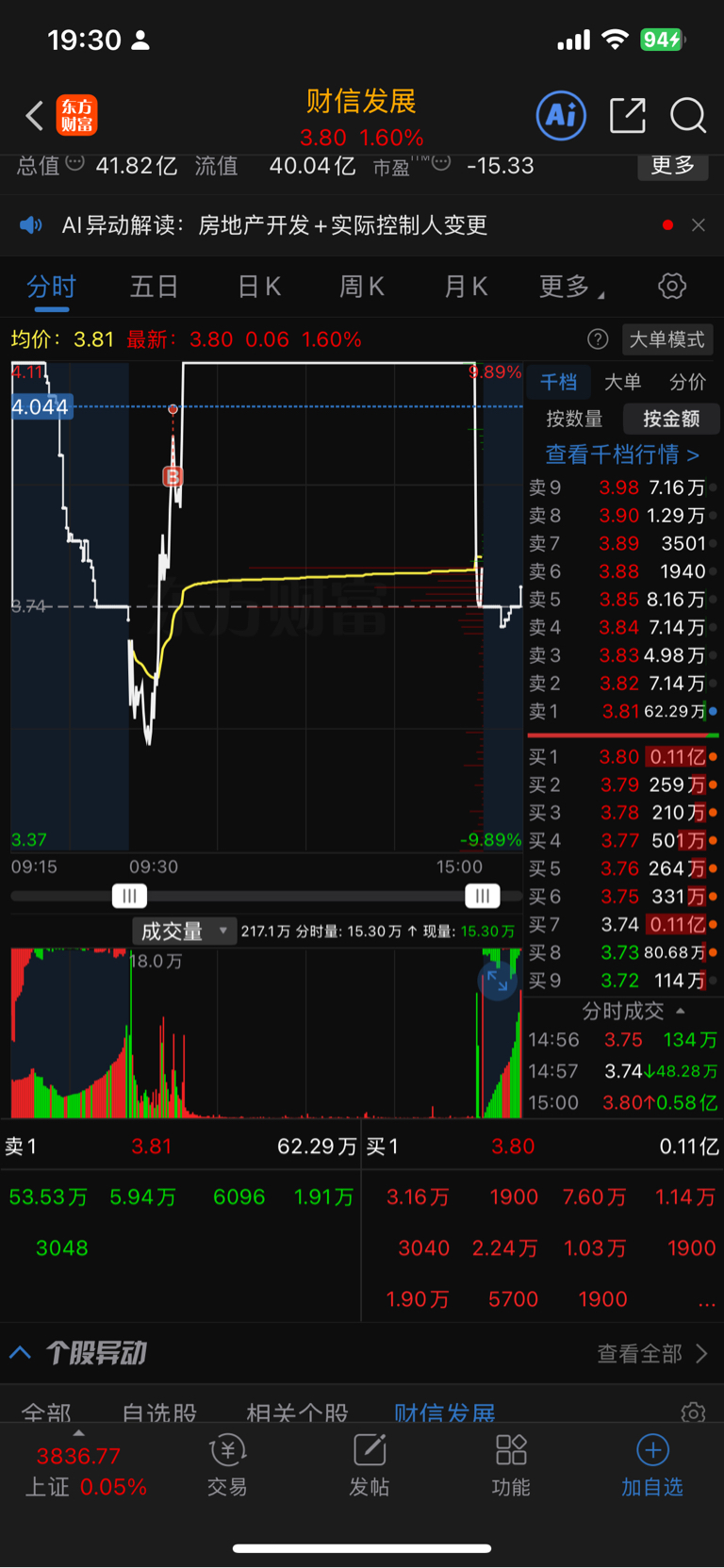The height and width of the screenshot is (1568, 724).
Task: Toggle order book to 按数量
Action: pos(574,419)
